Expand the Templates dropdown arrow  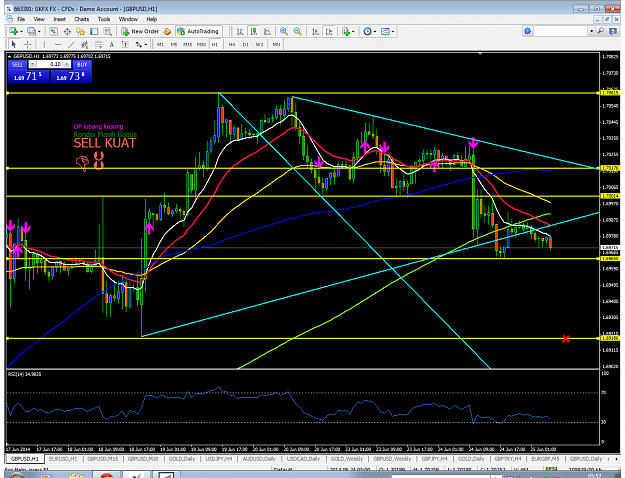pos(393,31)
